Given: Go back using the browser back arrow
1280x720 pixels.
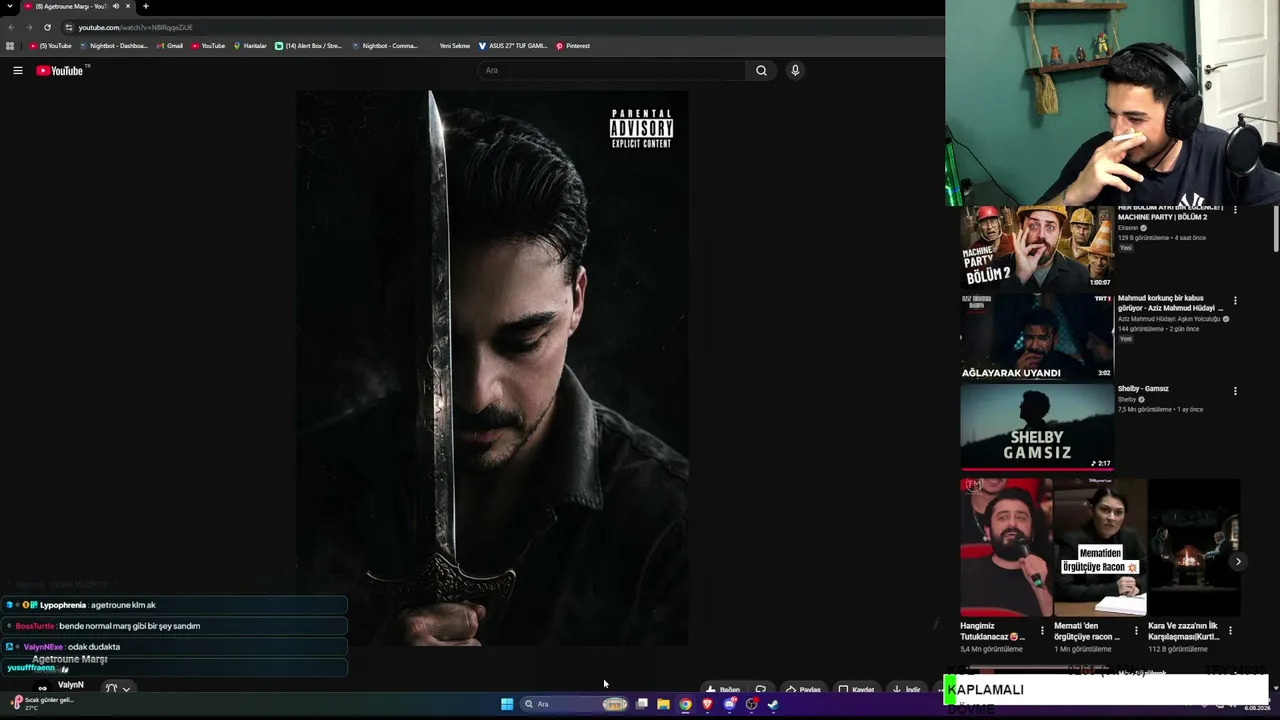Looking at the screenshot, I should click(x=11, y=27).
